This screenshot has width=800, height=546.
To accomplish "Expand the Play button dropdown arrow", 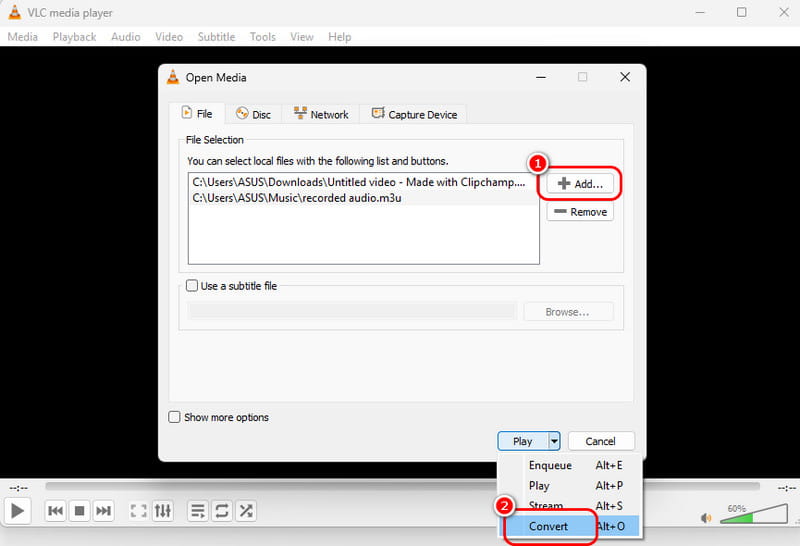I will coord(553,441).
